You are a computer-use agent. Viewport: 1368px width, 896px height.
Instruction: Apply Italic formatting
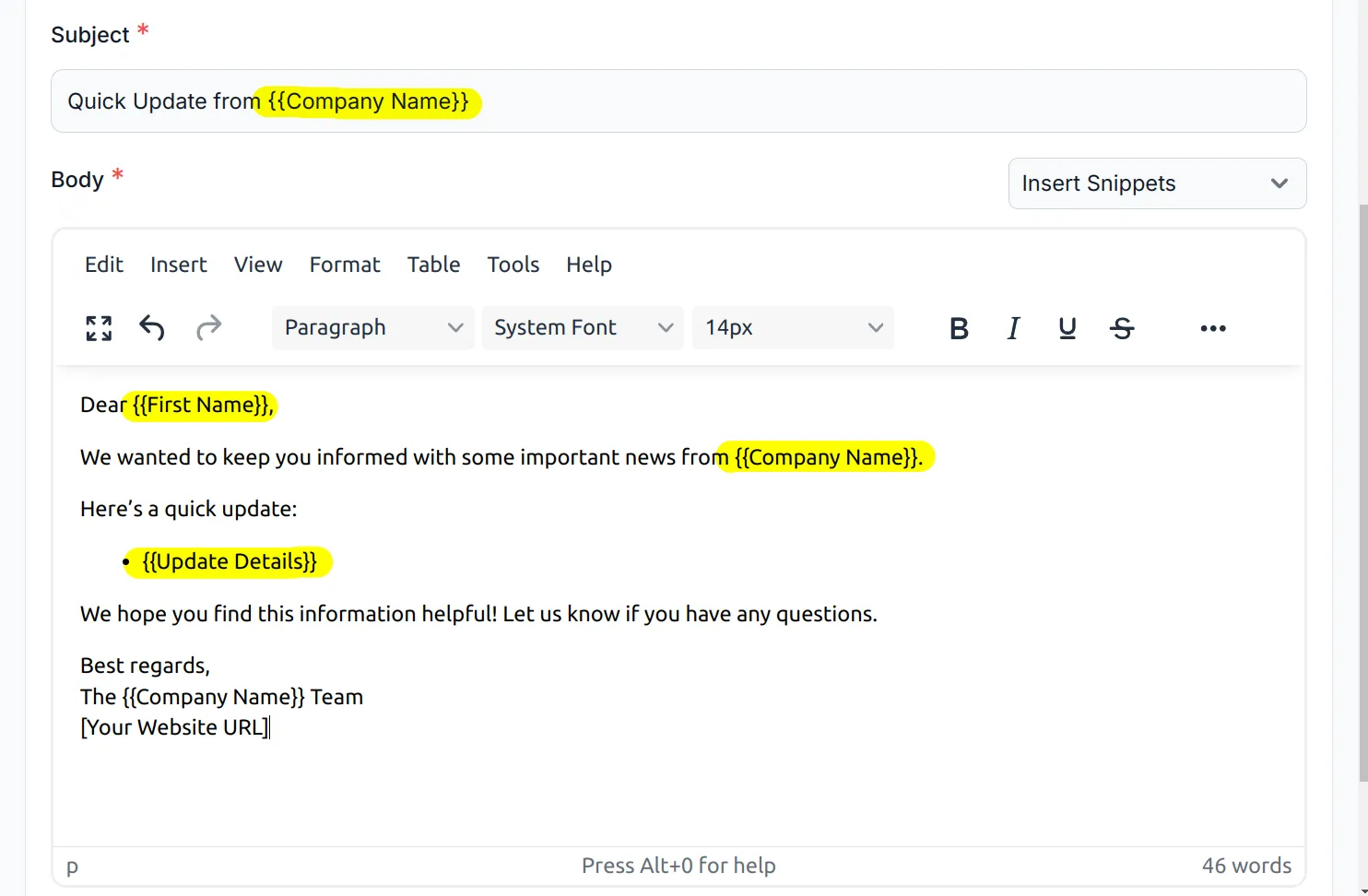1013,327
